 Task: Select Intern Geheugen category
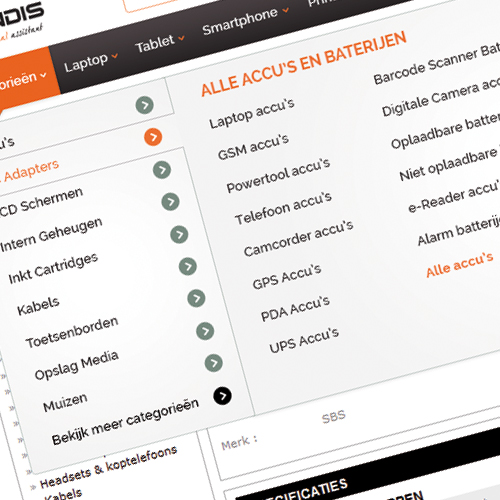(51, 235)
